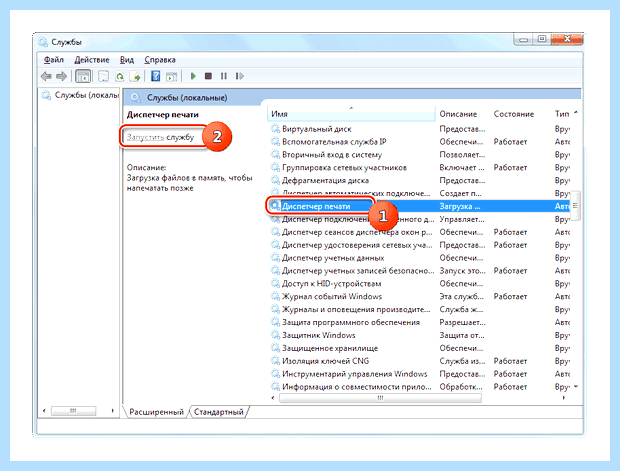This screenshot has width=620, height=471.
Task: Click the gear icon of Дефрагментация диска
Action: 275,180
